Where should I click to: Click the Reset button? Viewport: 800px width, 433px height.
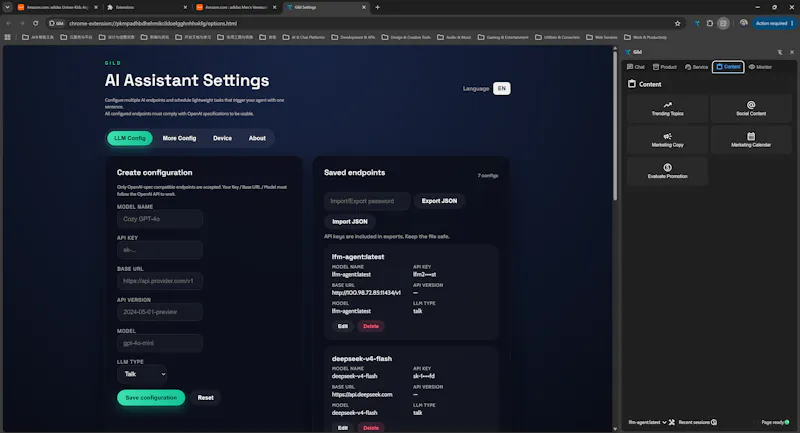pos(206,398)
